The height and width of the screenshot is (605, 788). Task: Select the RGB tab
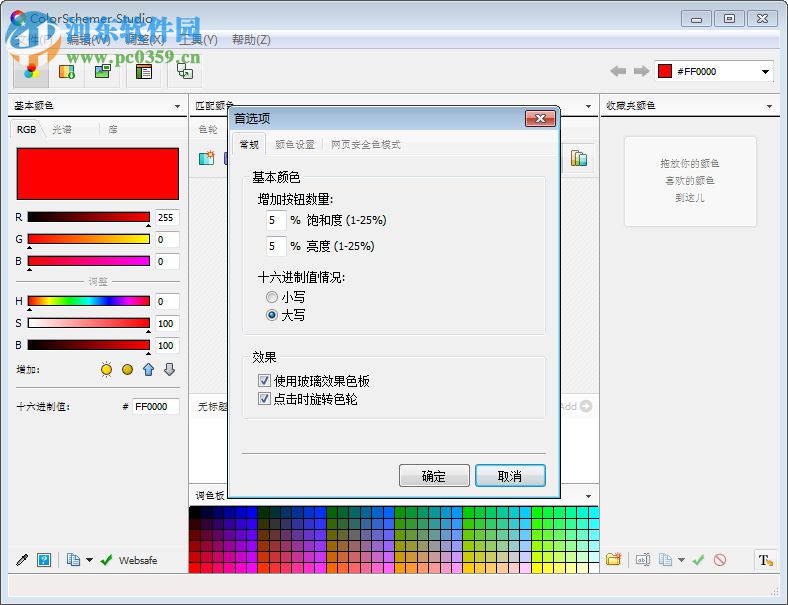click(x=27, y=129)
